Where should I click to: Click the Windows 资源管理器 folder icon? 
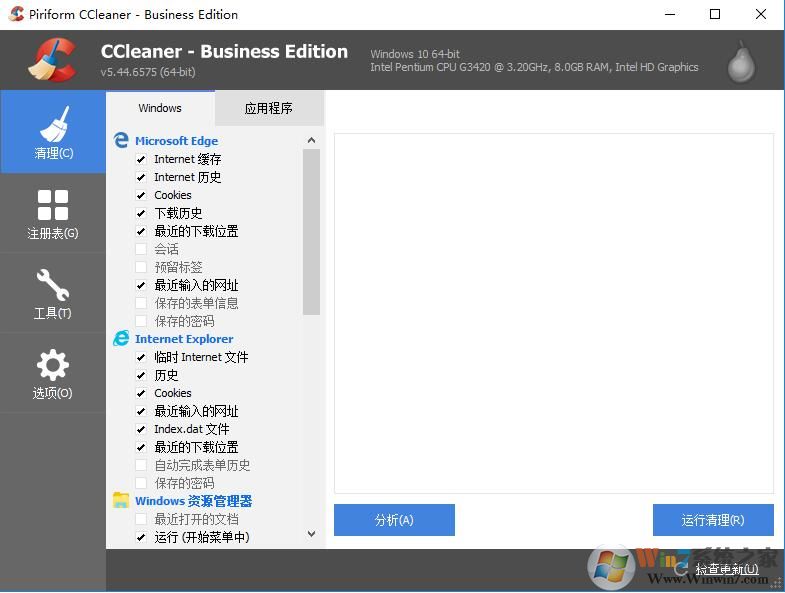pyautogui.click(x=121, y=501)
